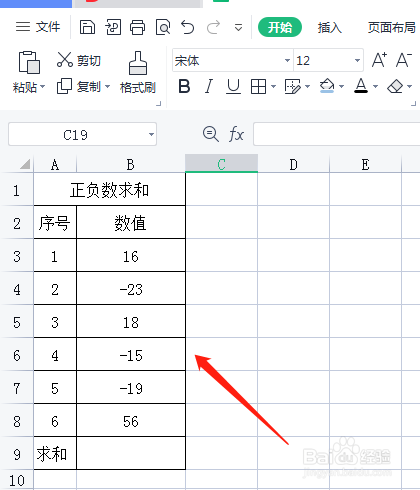The image size is (420, 490).
Task: Click the fx insert function icon
Action: click(x=236, y=134)
